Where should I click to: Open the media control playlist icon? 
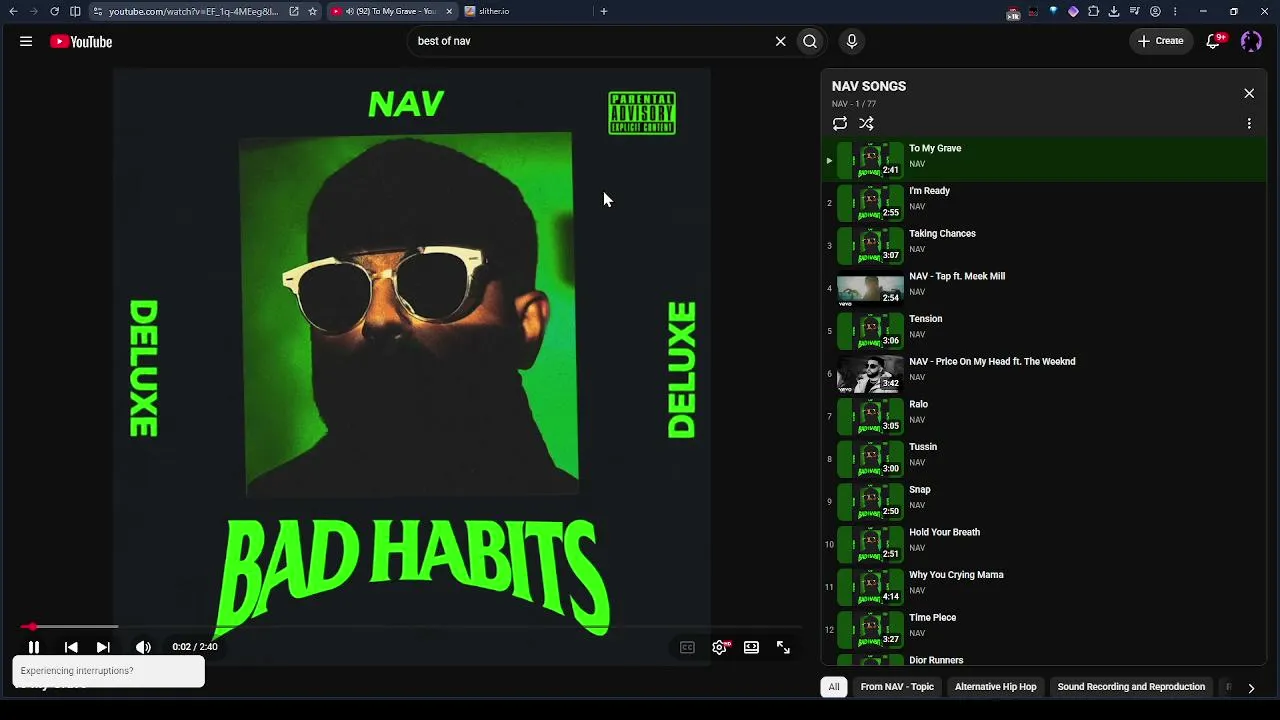pos(1135,11)
